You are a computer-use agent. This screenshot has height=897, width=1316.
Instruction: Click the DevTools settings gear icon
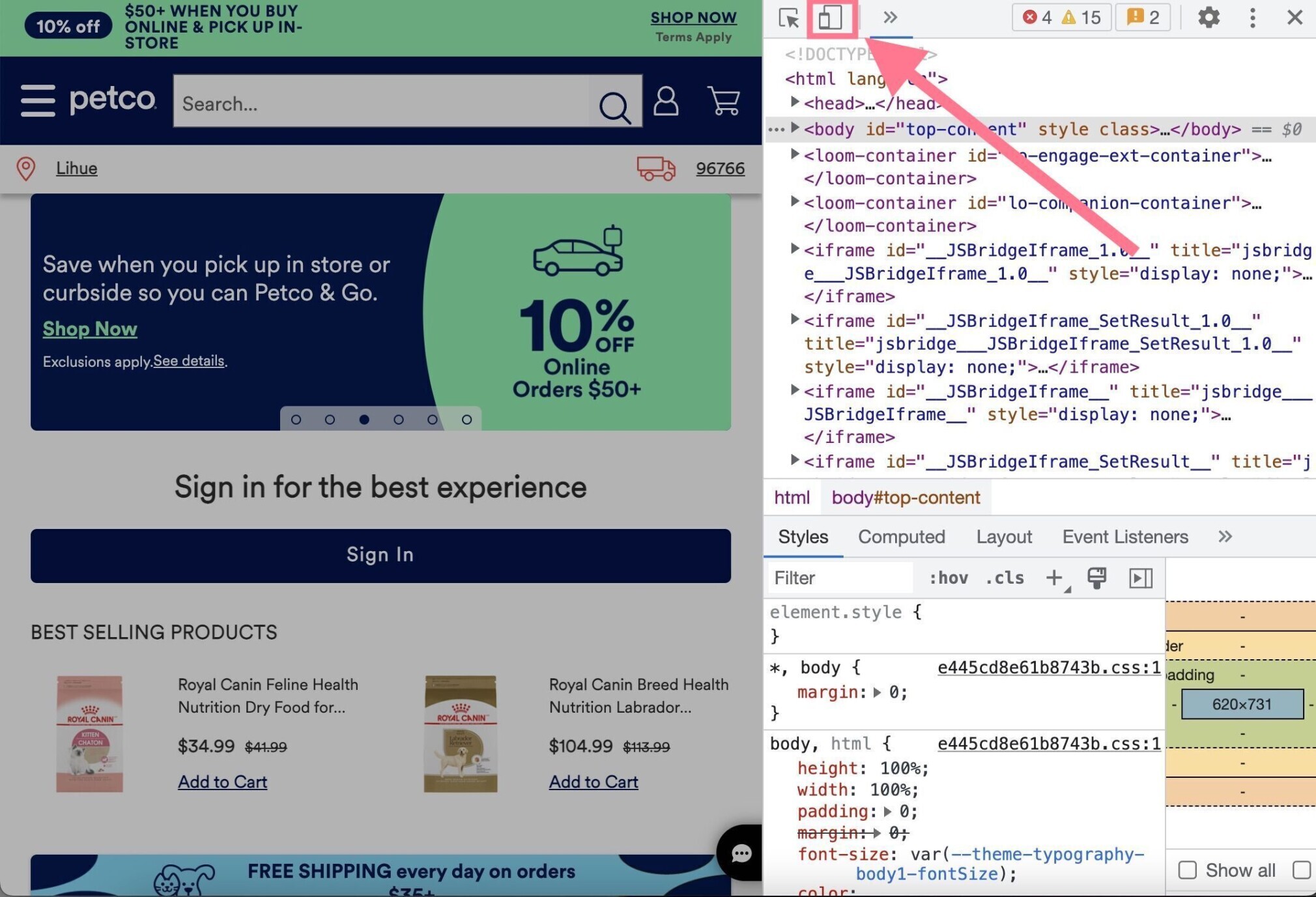pos(1210,17)
